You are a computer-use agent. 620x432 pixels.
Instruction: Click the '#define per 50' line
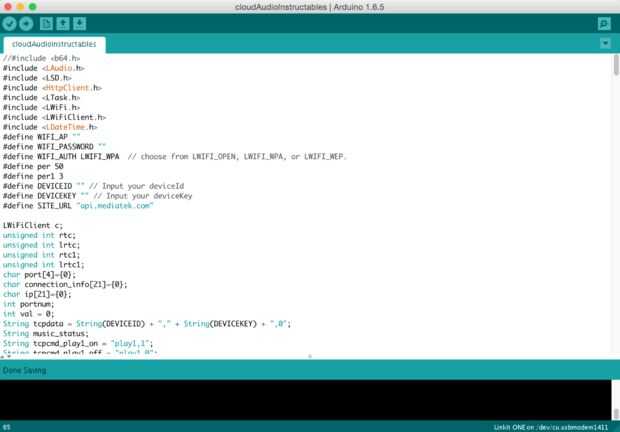(33, 166)
